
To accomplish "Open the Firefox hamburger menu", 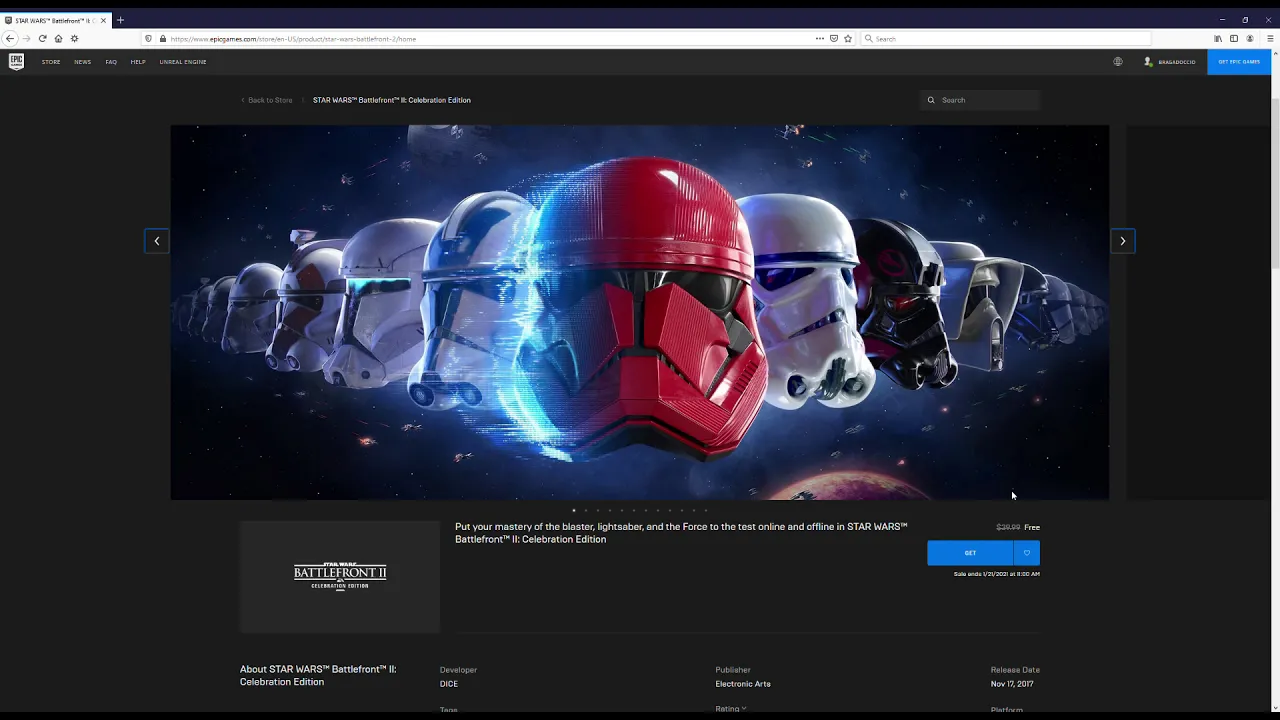I will [1270, 38].
